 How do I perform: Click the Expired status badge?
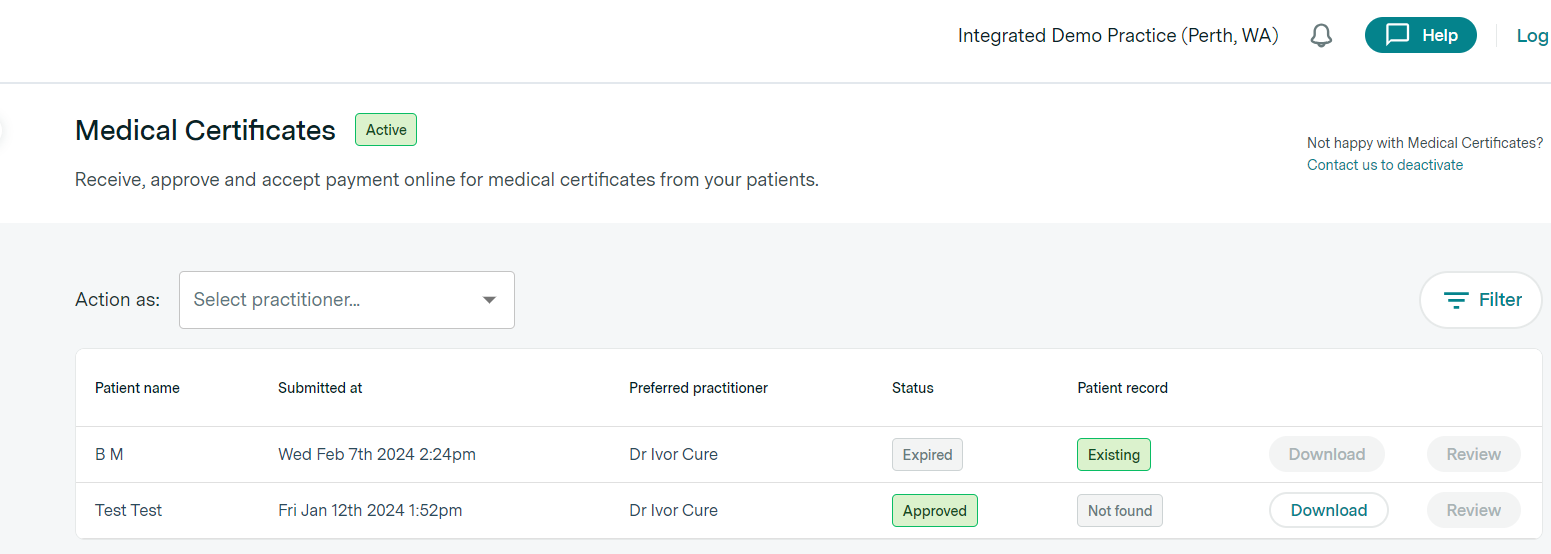click(927, 454)
